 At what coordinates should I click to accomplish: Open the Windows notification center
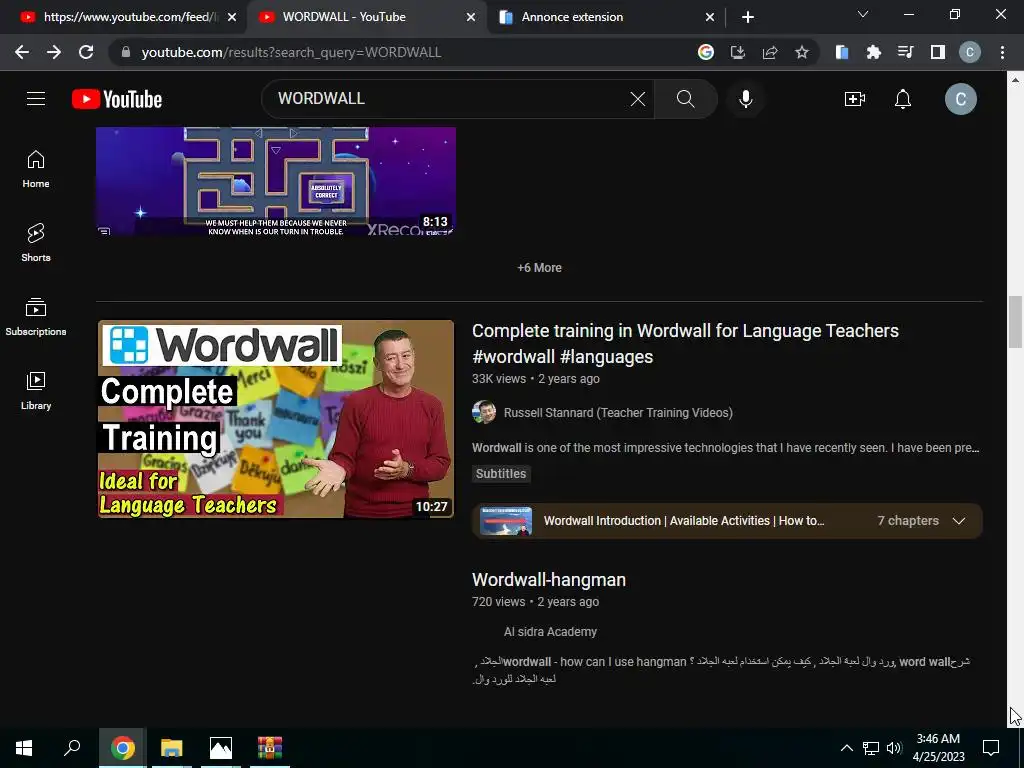(991, 748)
